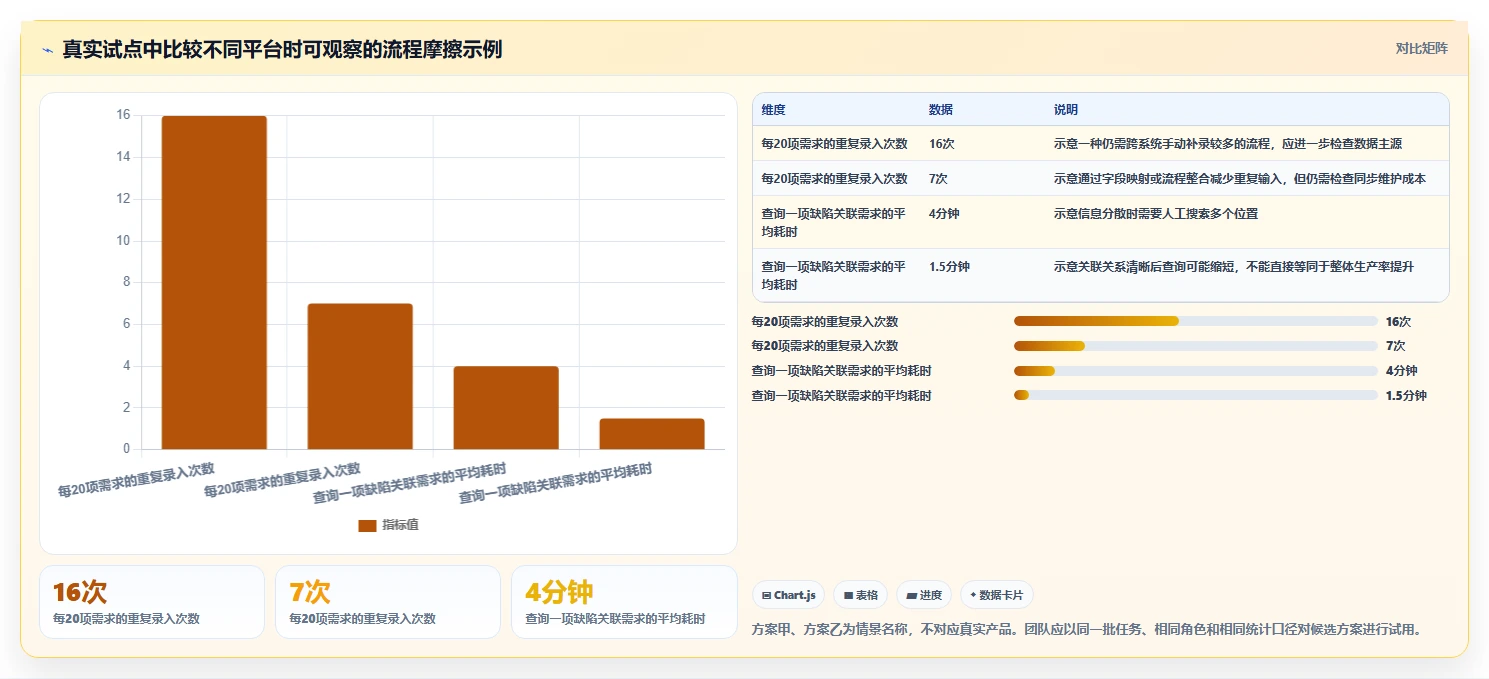Click the table data cell showing 16次

point(942,144)
